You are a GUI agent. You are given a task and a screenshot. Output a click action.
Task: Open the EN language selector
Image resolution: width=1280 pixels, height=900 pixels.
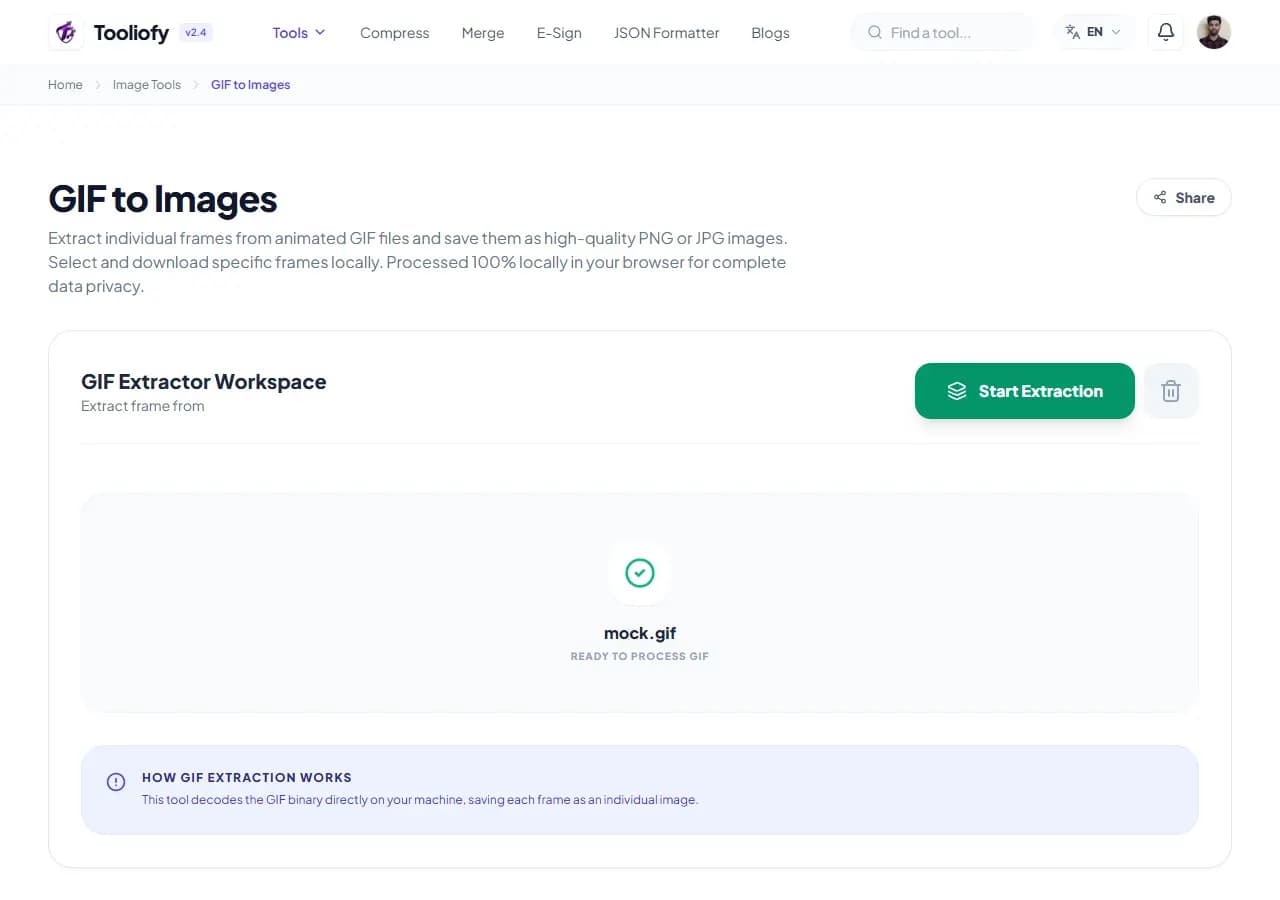click(1095, 32)
